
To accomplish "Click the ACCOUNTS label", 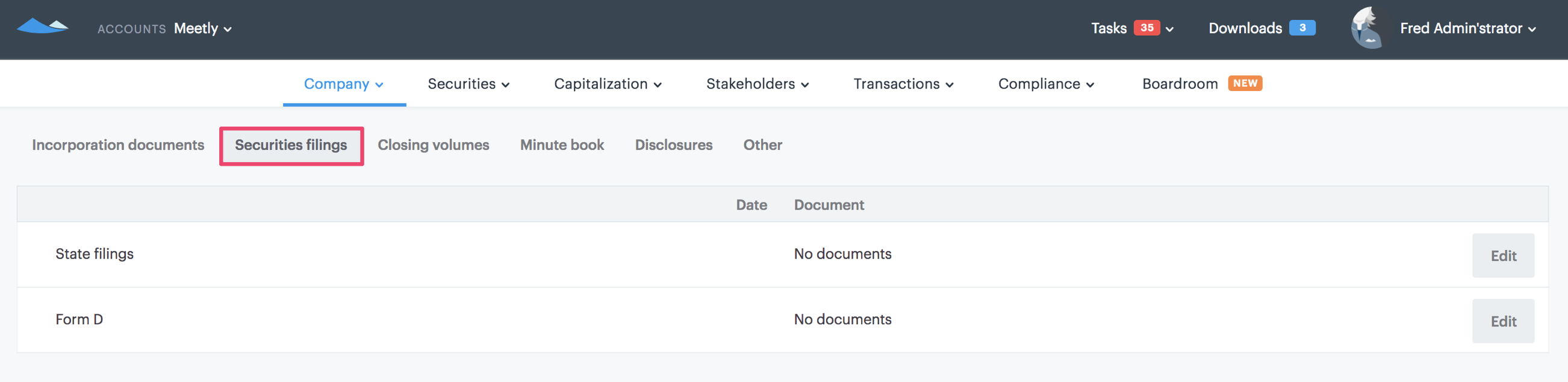I will tap(131, 30).
